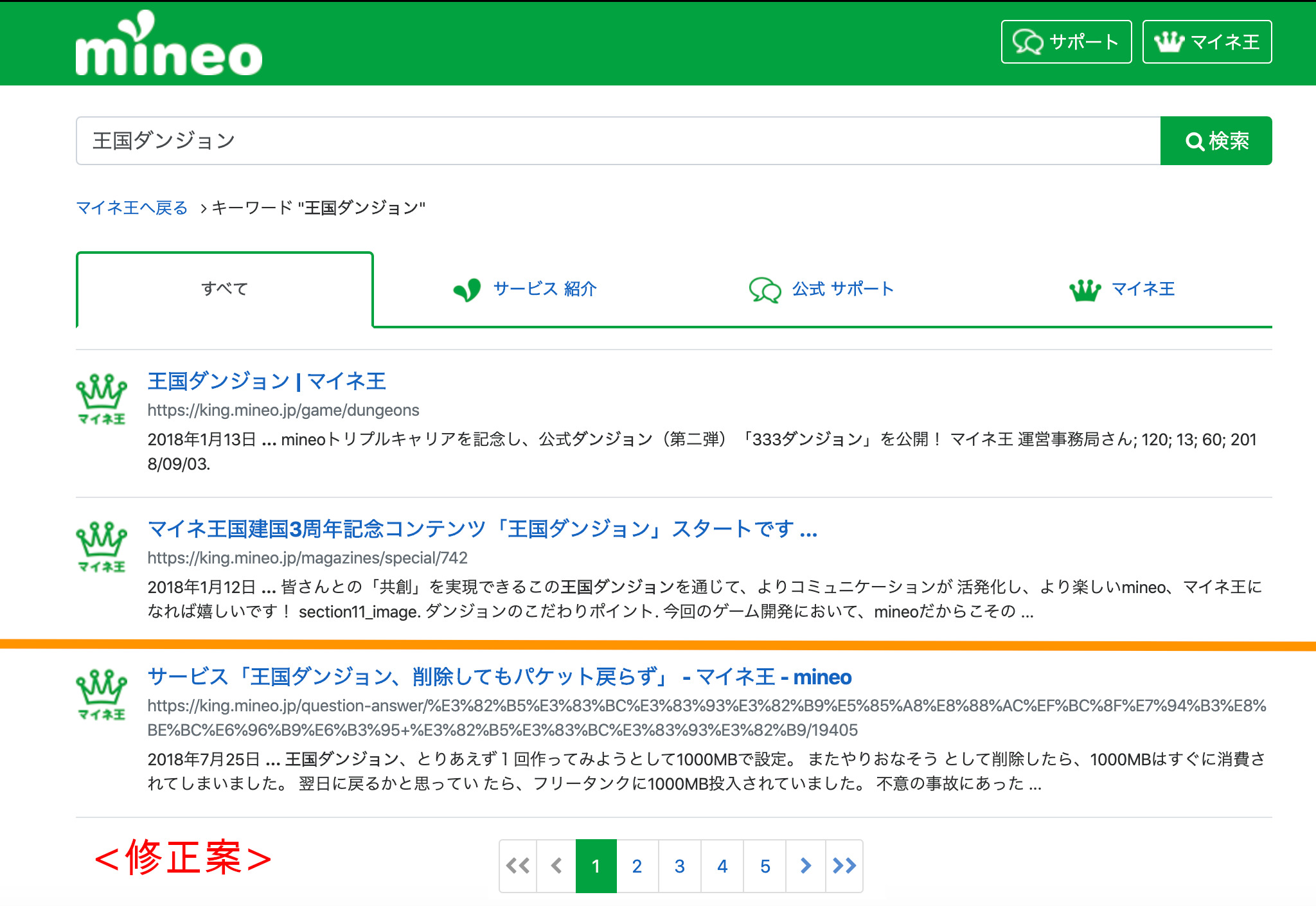Jump to last page double-right arrow
The image size is (1316, 906).
click(x=844, y=866)
